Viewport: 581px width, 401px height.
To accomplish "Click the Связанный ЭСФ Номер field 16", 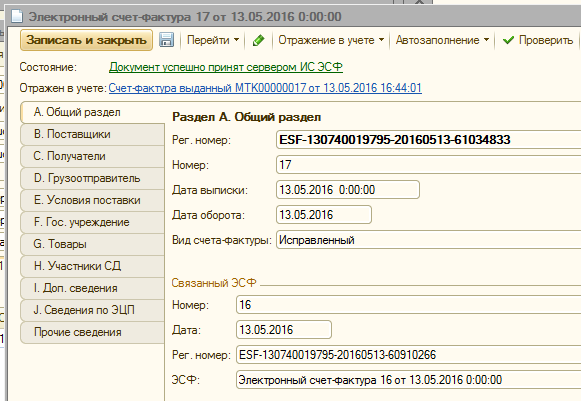I will pos(408,305).
